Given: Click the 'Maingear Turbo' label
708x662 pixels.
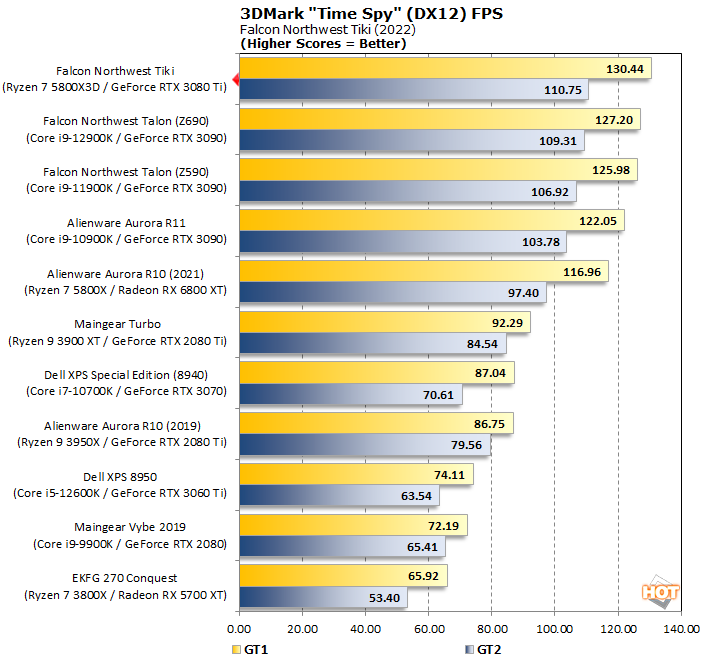Looking at the screenshot, I should pos(117,324).
